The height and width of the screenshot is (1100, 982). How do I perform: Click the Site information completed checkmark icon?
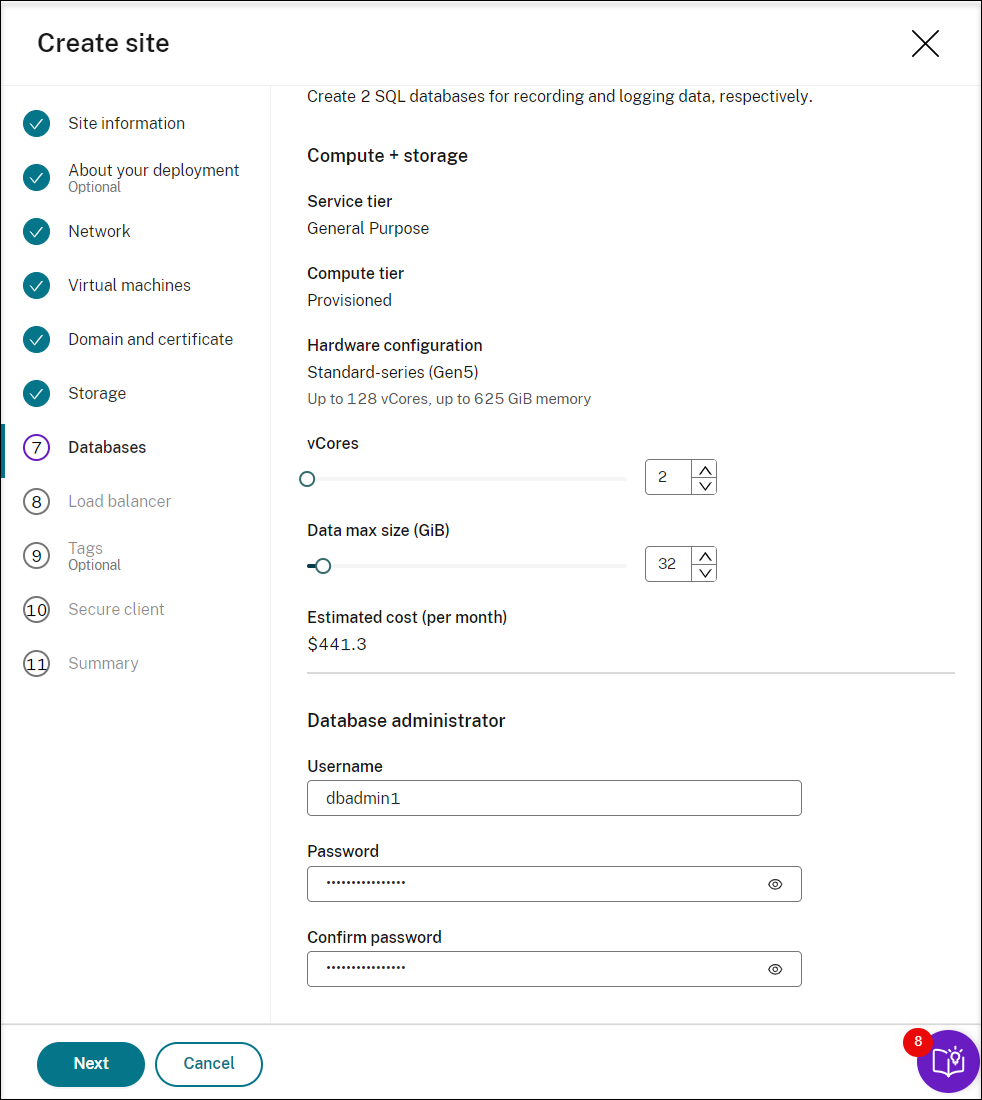coord(36,123)
